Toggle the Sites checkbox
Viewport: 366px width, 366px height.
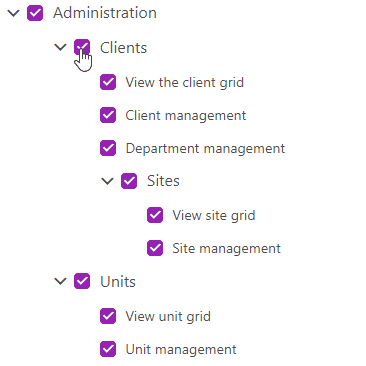pos(129,181)
